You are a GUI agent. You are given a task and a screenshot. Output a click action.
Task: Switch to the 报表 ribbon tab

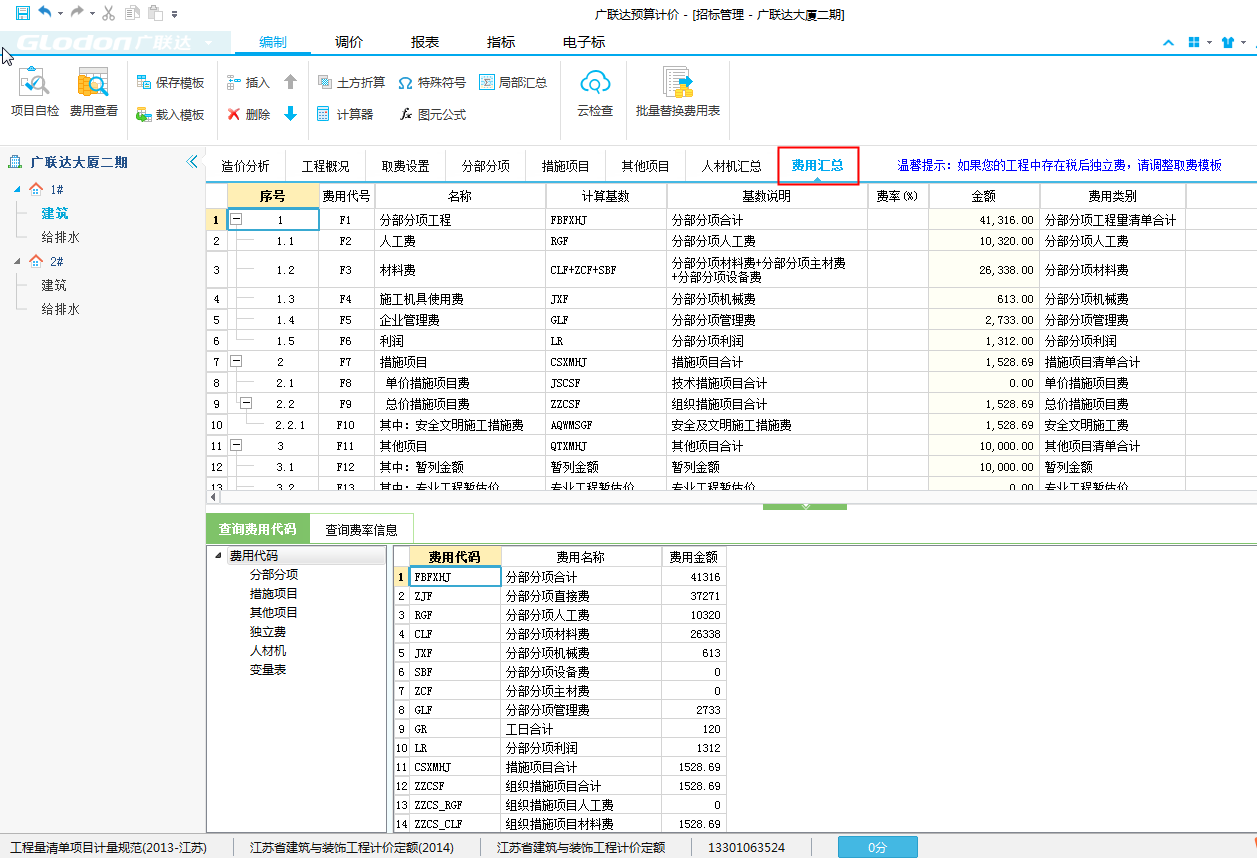tap(425, 42)
